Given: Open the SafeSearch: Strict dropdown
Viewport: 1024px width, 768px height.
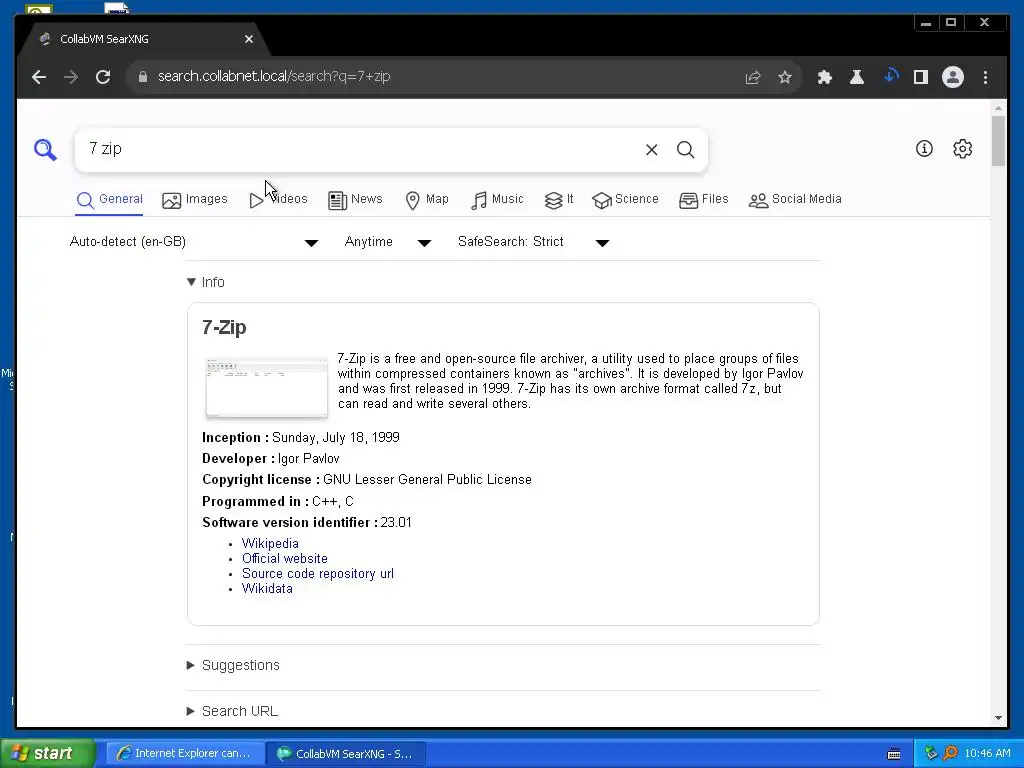Looking at the screenshot, I should [x=534, y=242].
